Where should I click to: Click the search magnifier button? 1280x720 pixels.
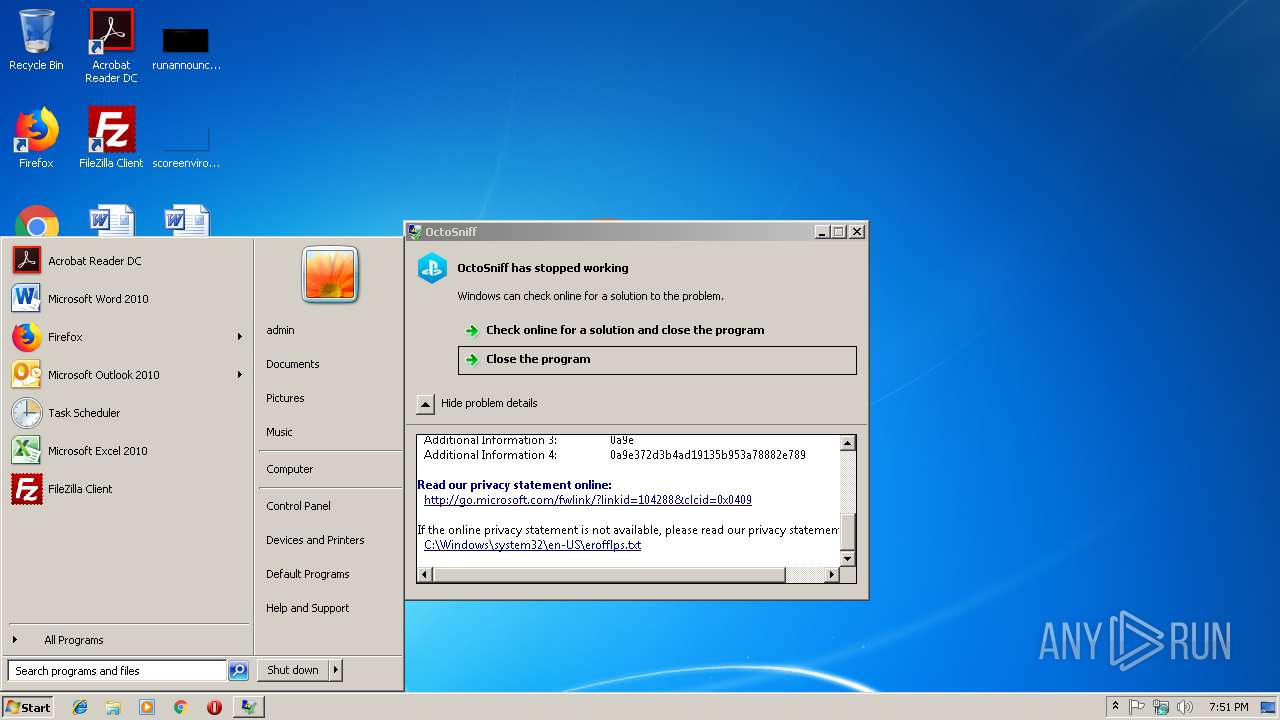click(x=238, y=671)
